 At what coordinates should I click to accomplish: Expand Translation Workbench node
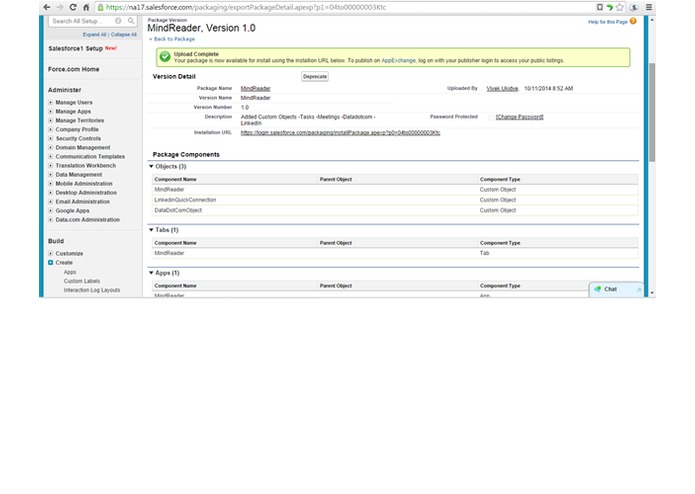tap(51, 166)
